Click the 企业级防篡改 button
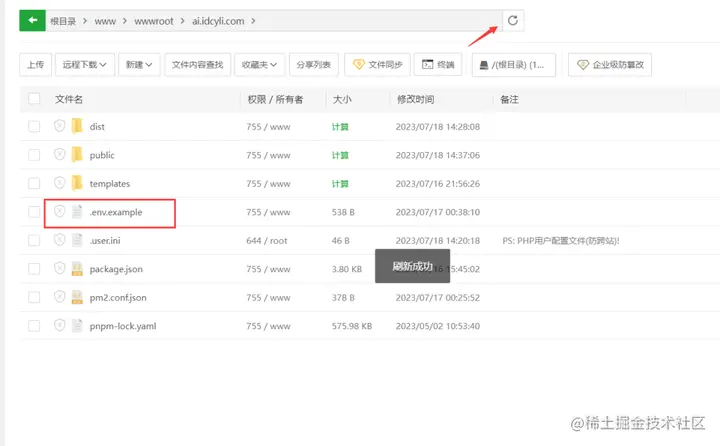 pyautogui.click(x=610, y=64)
